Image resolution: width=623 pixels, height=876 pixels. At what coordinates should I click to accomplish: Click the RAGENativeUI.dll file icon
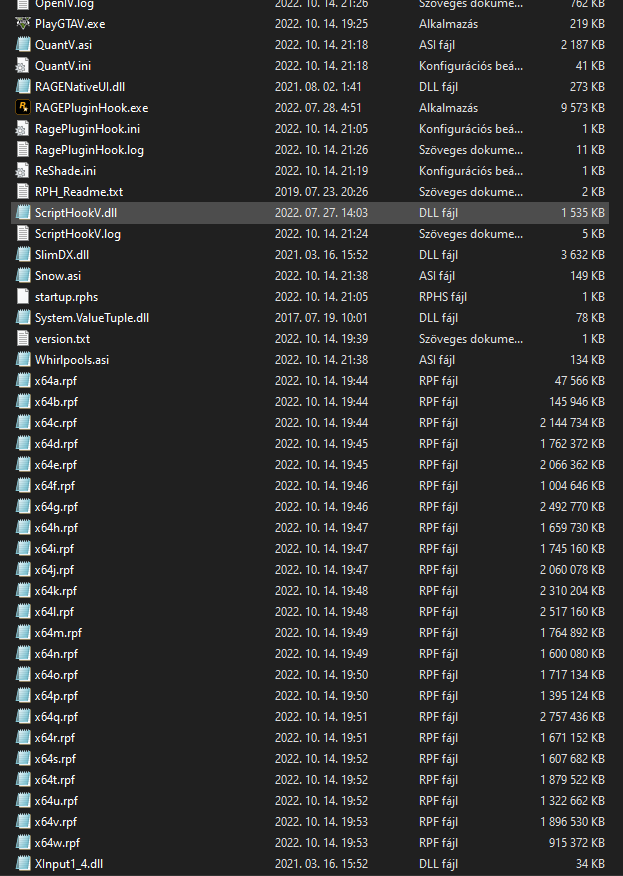click(23, 87)
